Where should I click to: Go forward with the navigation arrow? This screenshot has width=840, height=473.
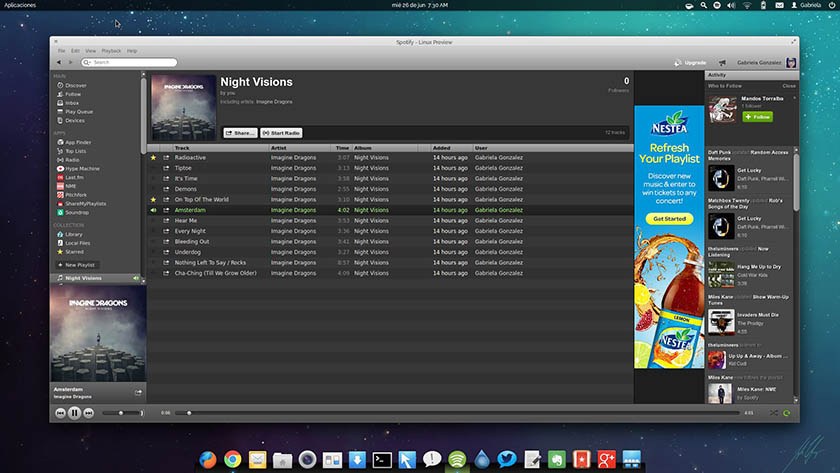pyautogui.click(x=70, y=63)
